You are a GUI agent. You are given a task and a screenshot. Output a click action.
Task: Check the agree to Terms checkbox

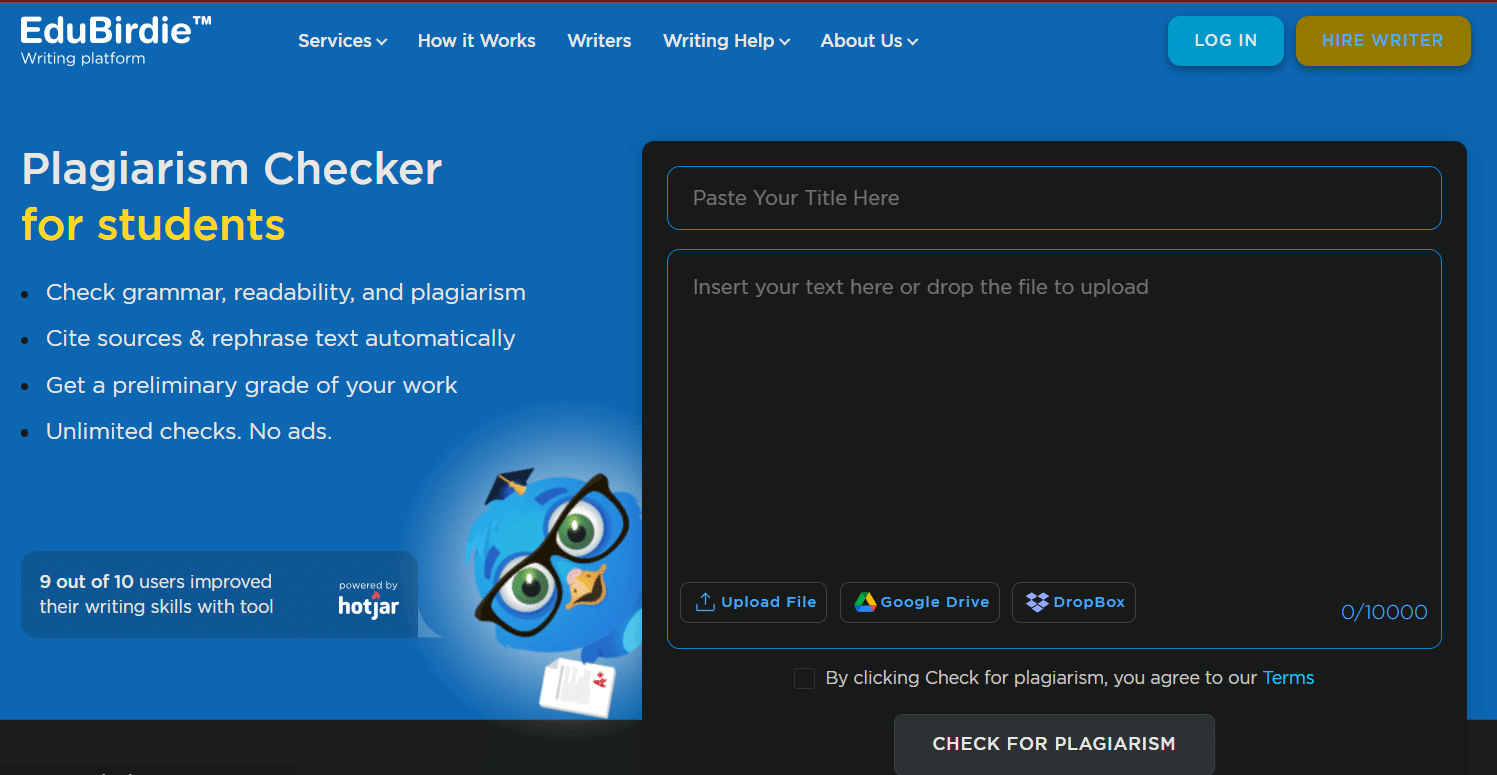tap(804, 679)
